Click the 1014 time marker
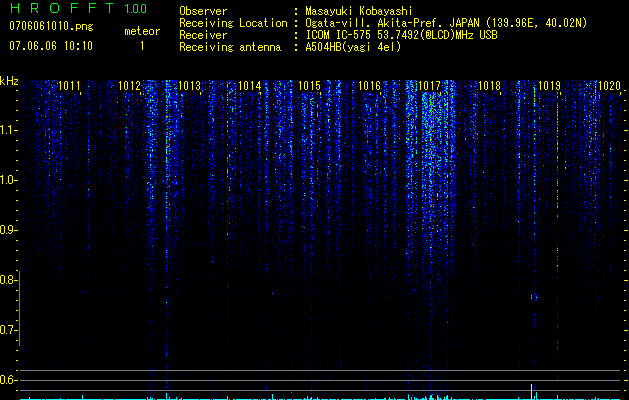This screenshot has width=629, height=400. click(x=250, y=86)
